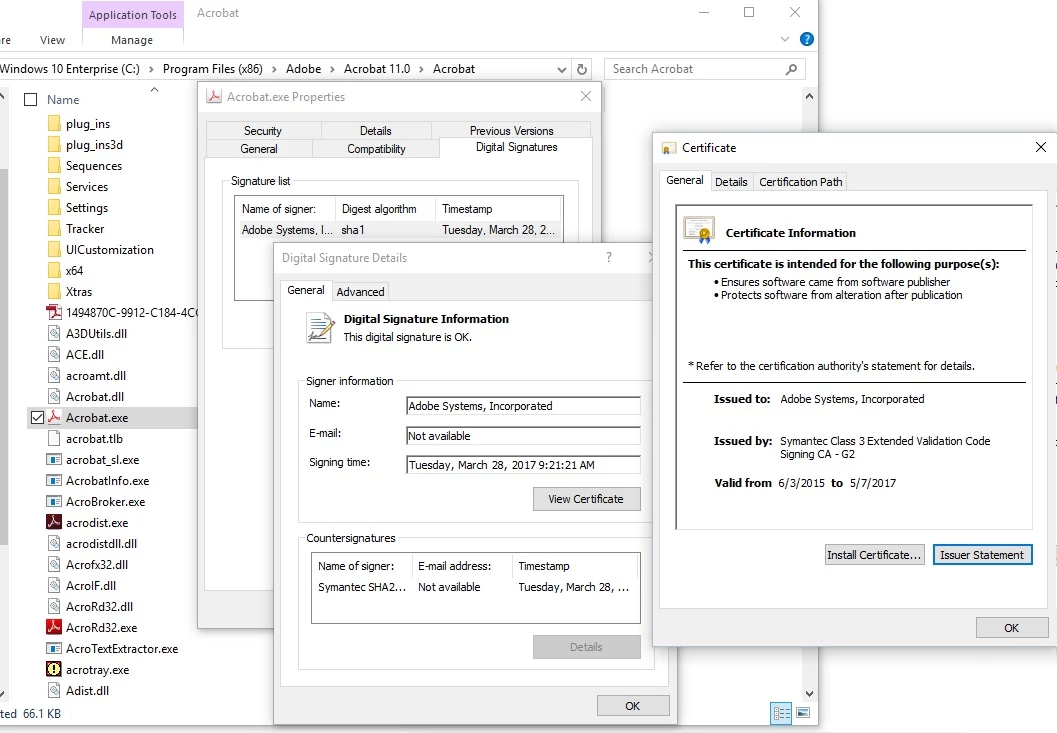Open the address bar history dropdown
The image size is (1057, 733).
(x=562, y=69)
